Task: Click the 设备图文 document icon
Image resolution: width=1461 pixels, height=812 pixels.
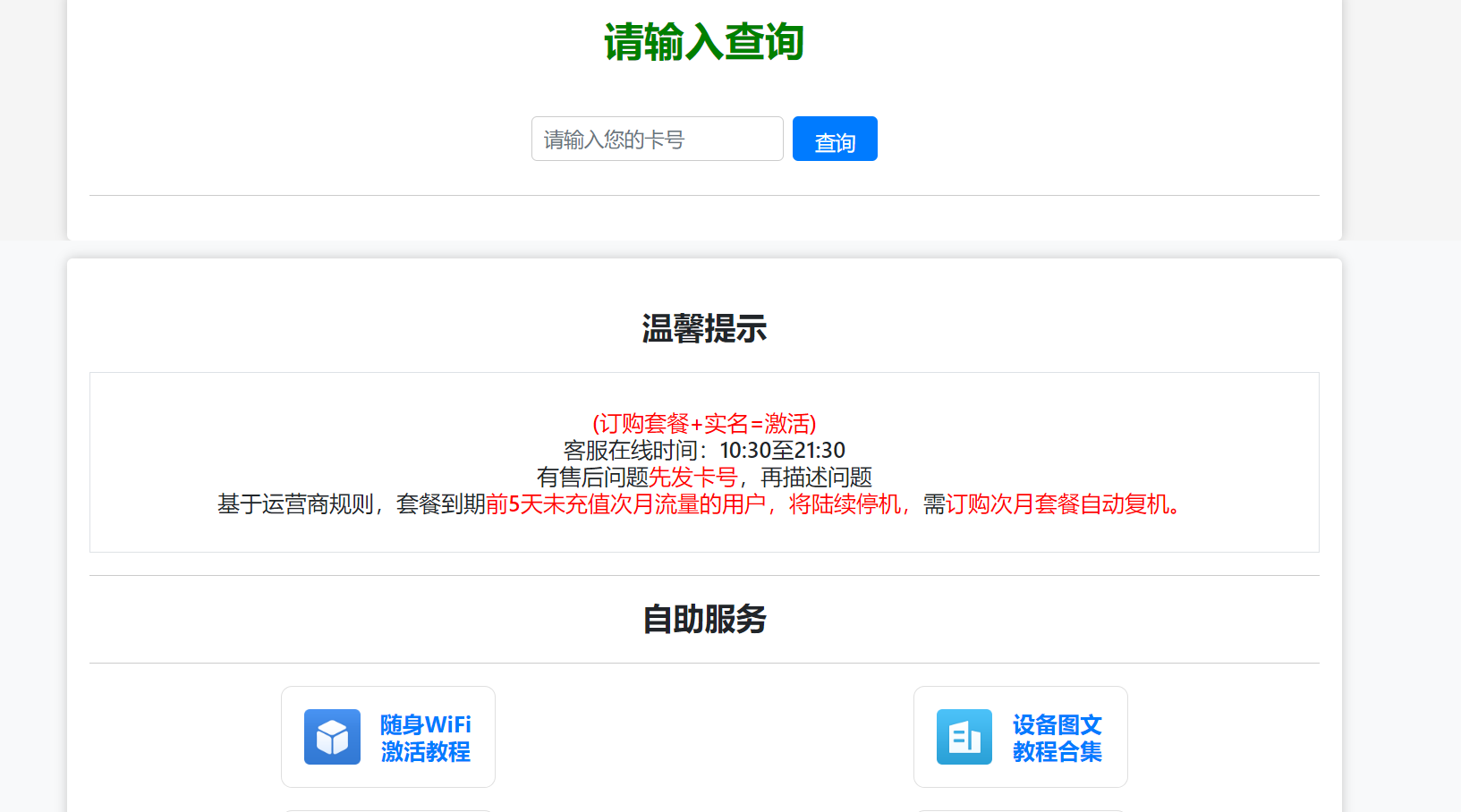Action: [x=964, y=737]
